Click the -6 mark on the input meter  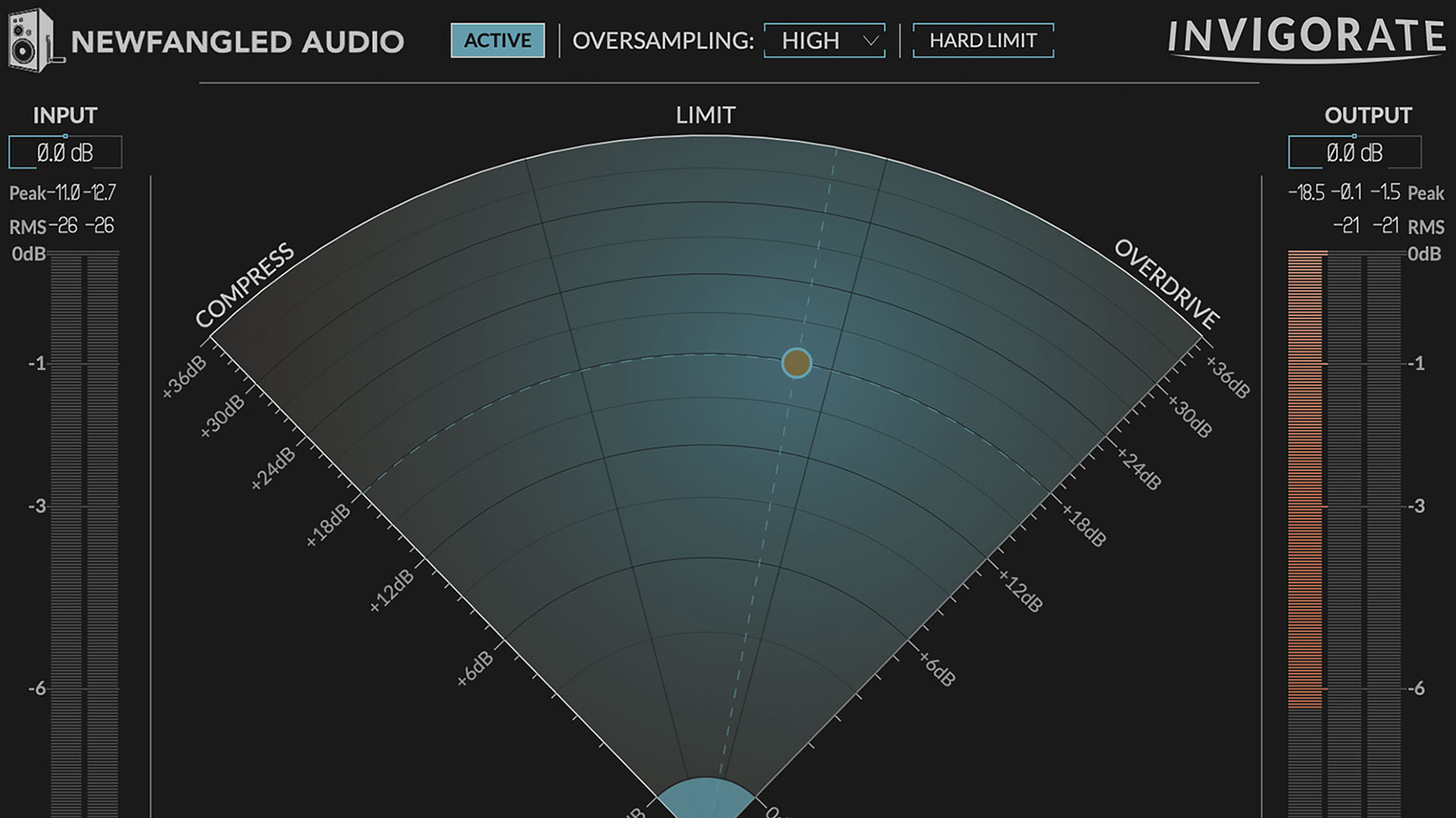(36, 689)
